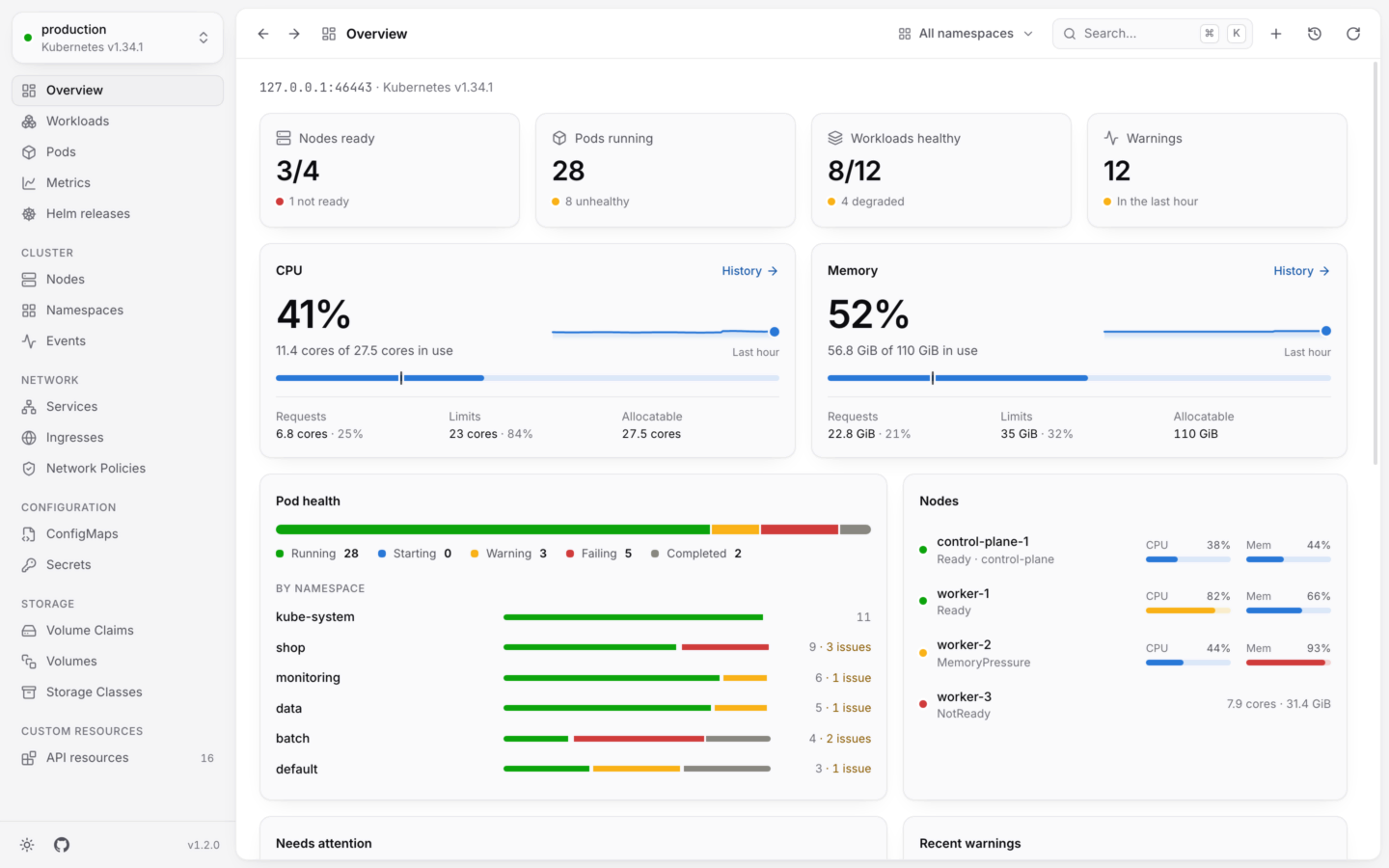Select the worker-2 MemoryPressure node
Image resolution: width=1389 pixels, height=868 pixels.
(x=1125, y=653)
